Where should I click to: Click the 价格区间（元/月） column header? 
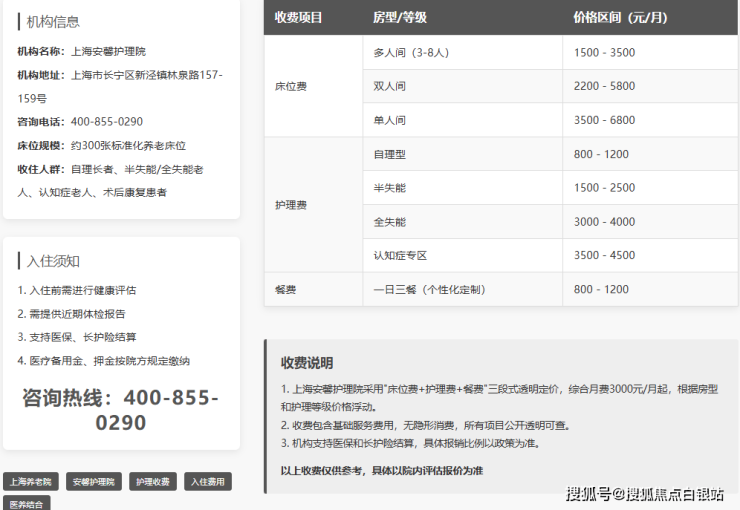(x=621, y=18)
